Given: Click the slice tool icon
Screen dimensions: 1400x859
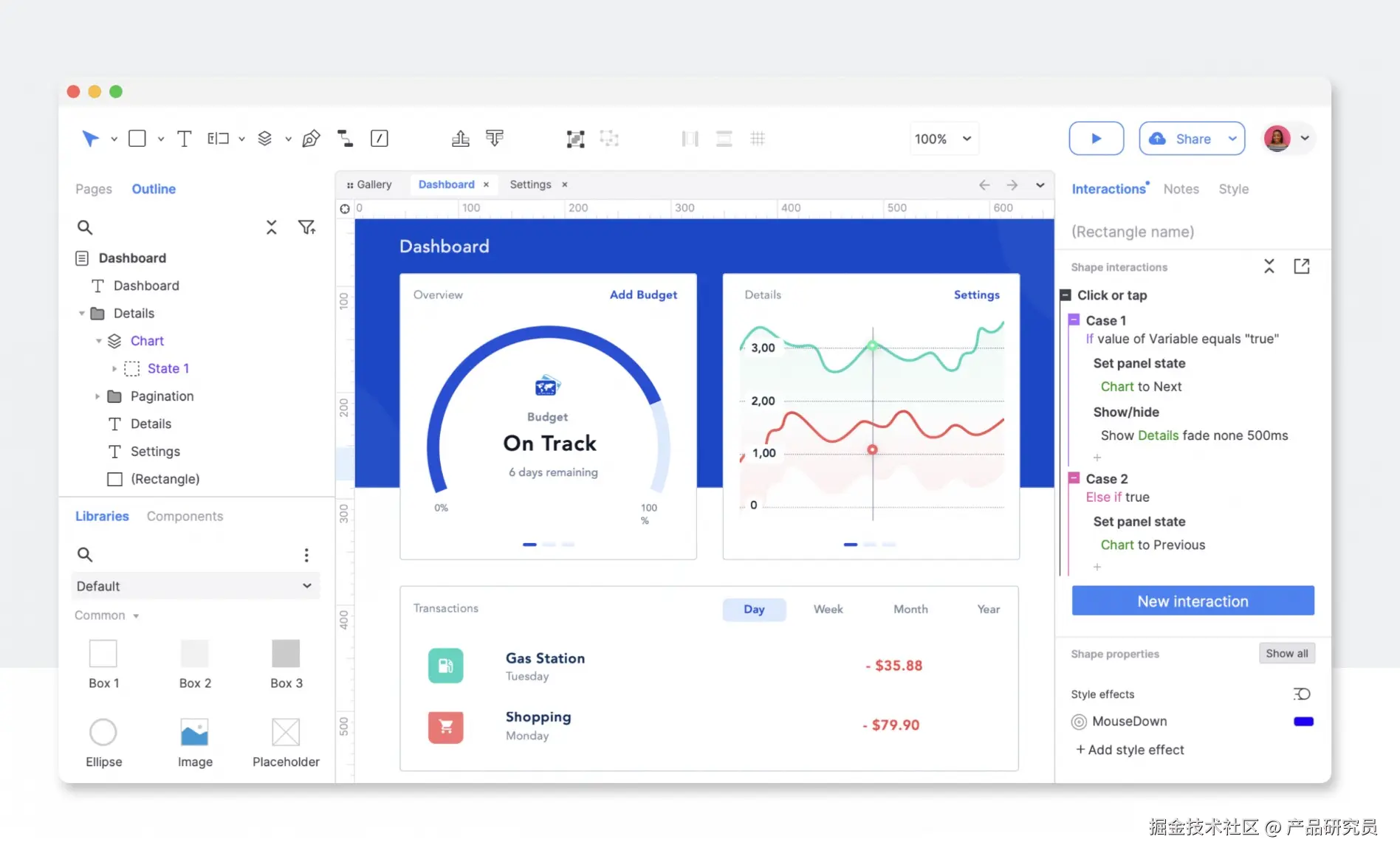Looking at the screenshot, I should pyautogui.click(x=380, y=139).
